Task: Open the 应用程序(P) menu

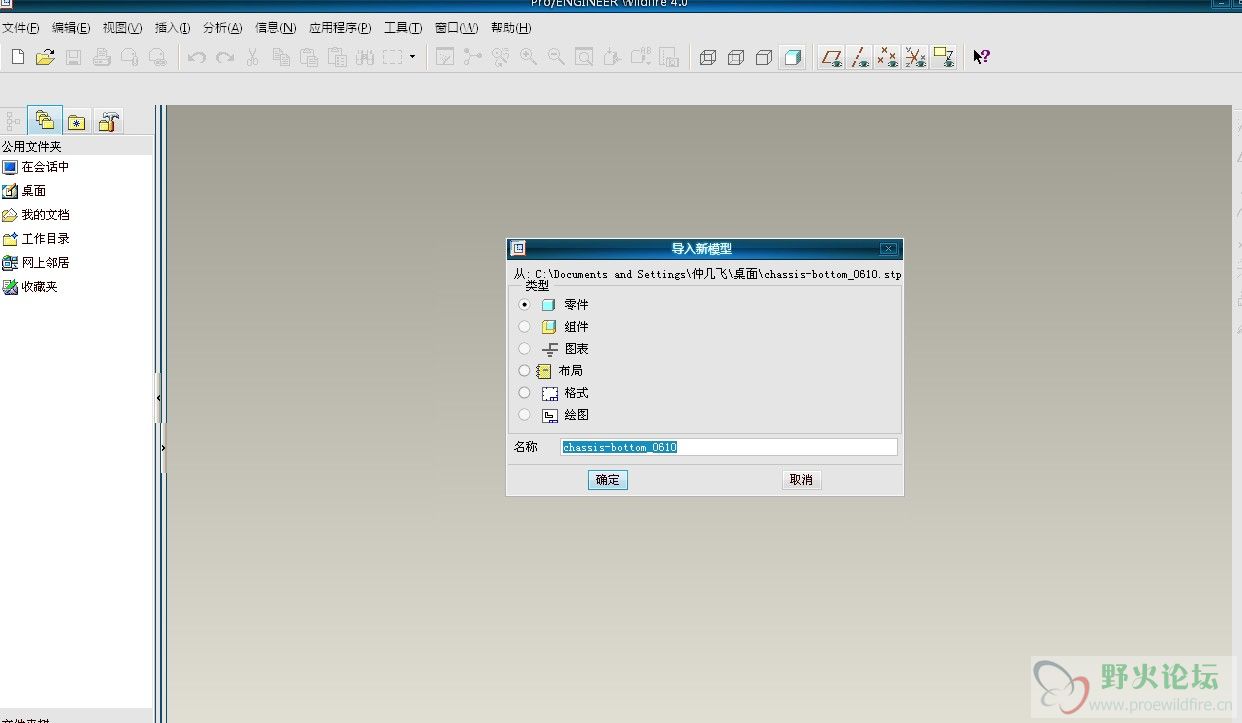Action: (x=340, y=28)
